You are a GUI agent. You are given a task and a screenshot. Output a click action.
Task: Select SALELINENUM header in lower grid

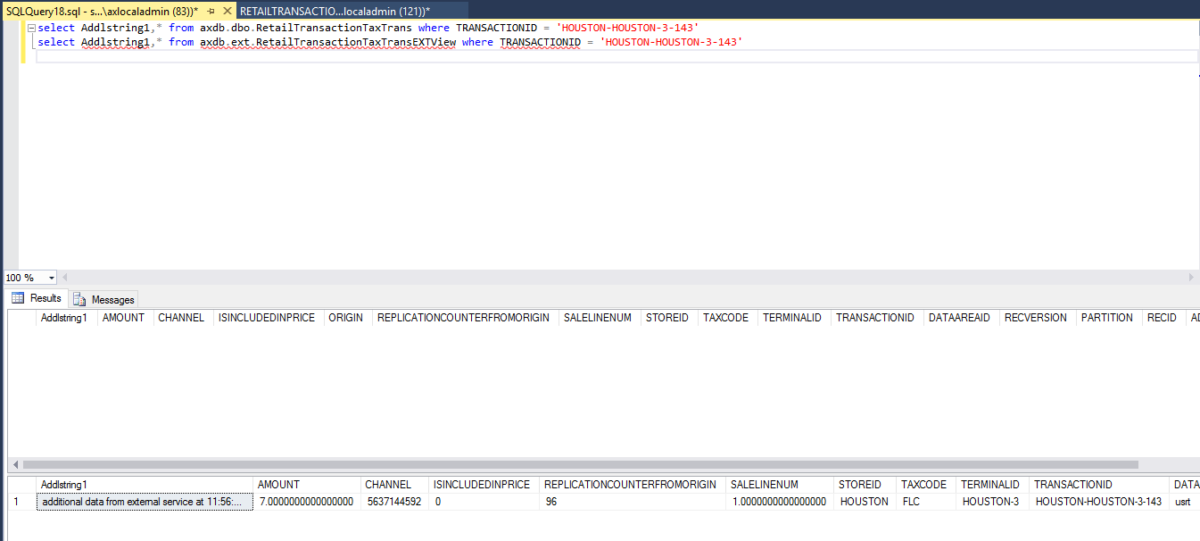click(781, 484)
